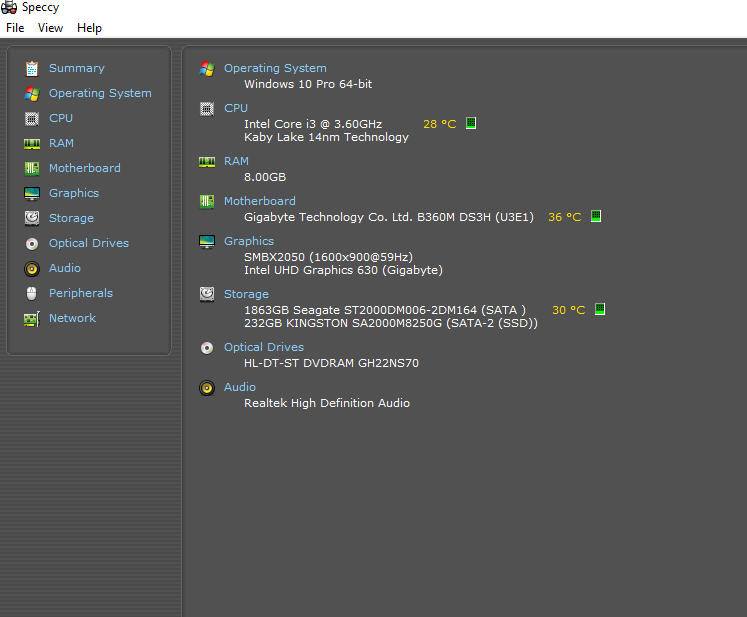Click the Optical Drives disc icon in sidebar

(x=32, y=244)
